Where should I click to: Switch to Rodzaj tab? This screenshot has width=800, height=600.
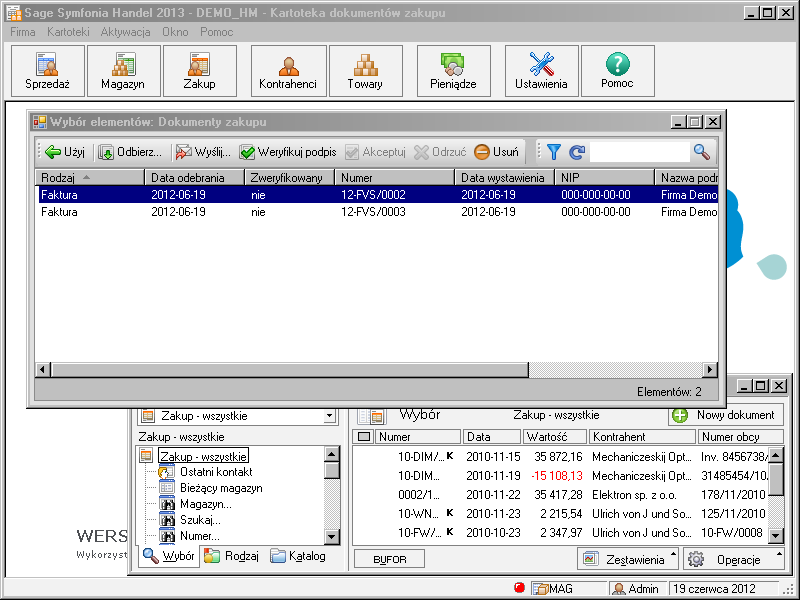(x=232, y=556)
